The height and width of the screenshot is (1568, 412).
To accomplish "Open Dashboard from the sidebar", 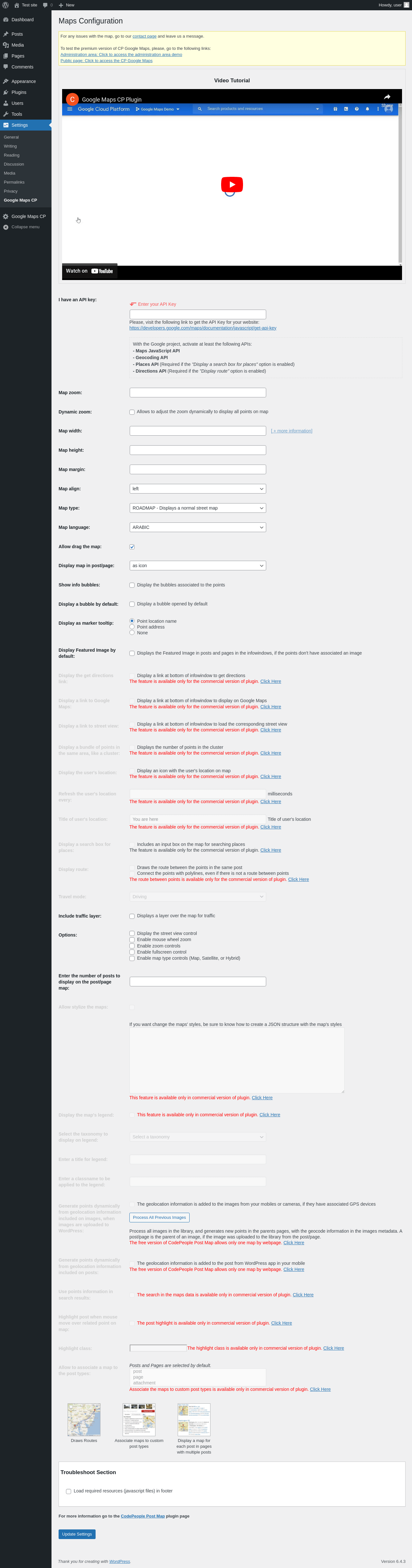I will point(23,20).
